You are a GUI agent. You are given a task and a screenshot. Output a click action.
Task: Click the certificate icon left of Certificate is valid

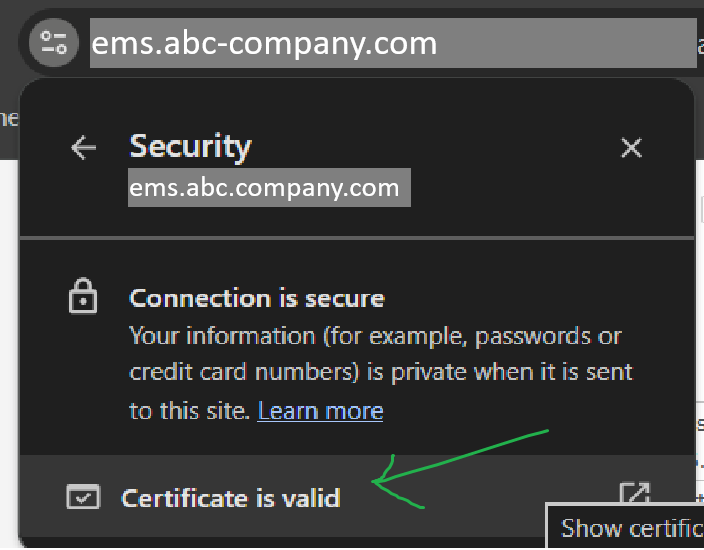(83, 496)
